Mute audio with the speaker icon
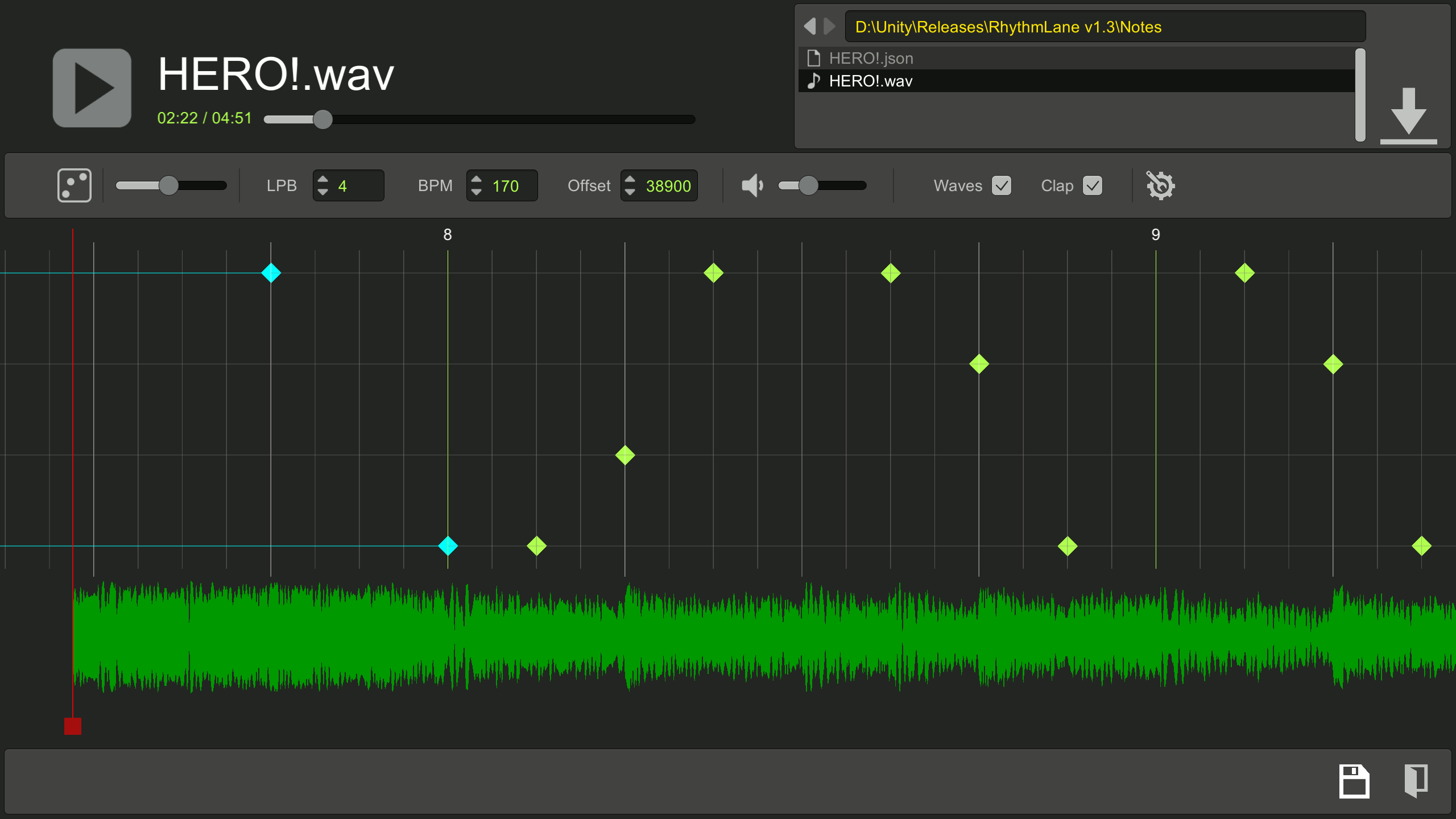 [752, 185]
